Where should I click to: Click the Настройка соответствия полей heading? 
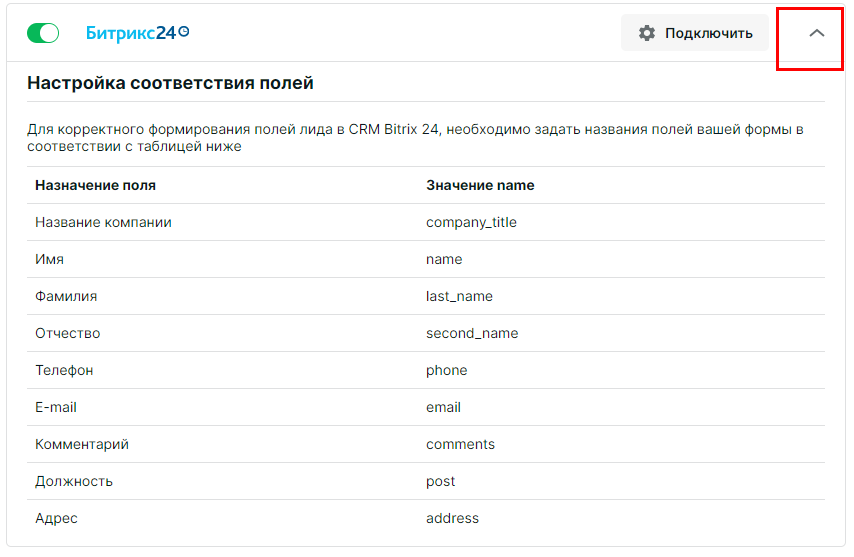coord(170,83)
